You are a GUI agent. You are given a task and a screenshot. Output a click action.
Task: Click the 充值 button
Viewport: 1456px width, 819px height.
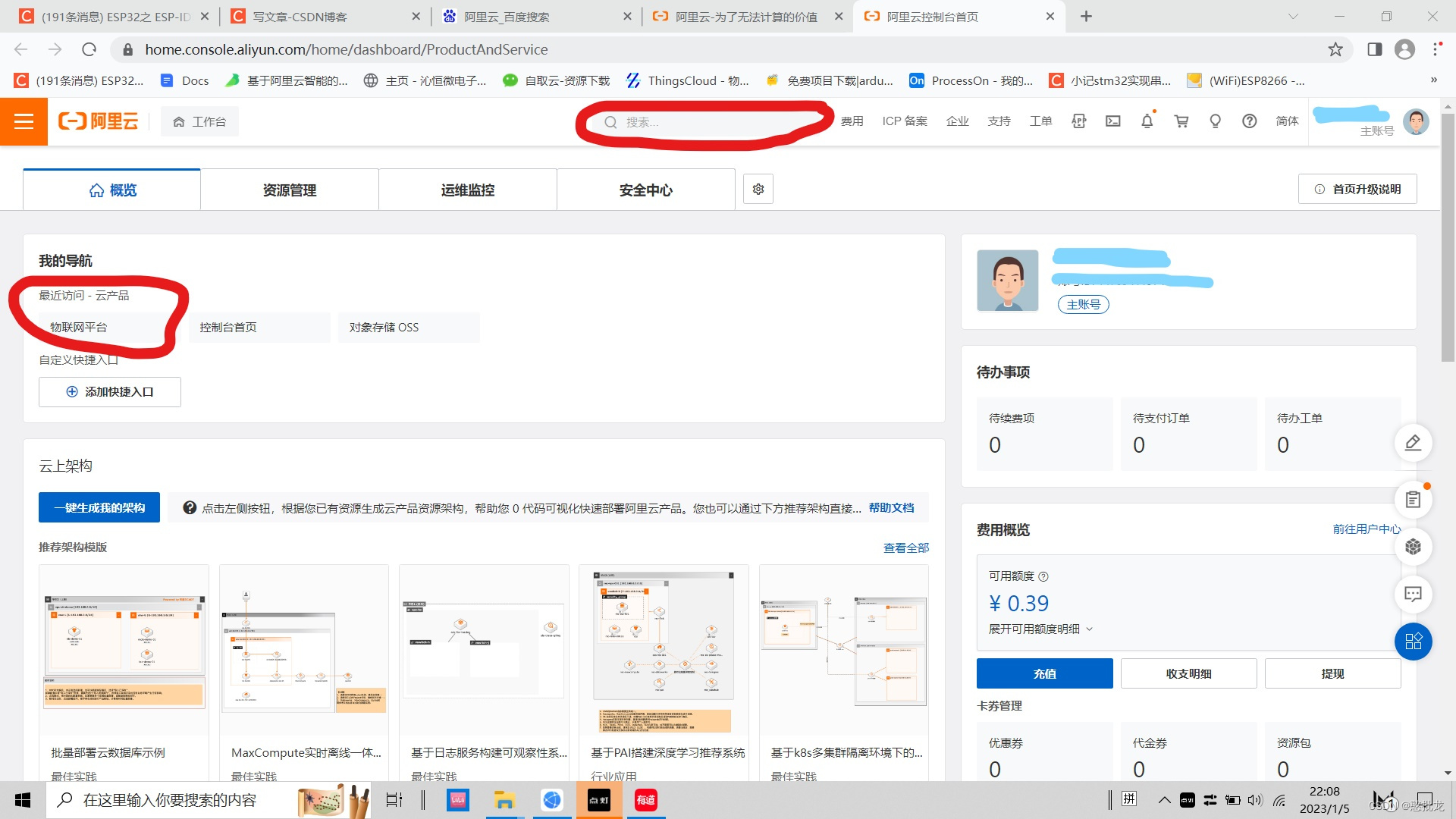(1044, 673)
